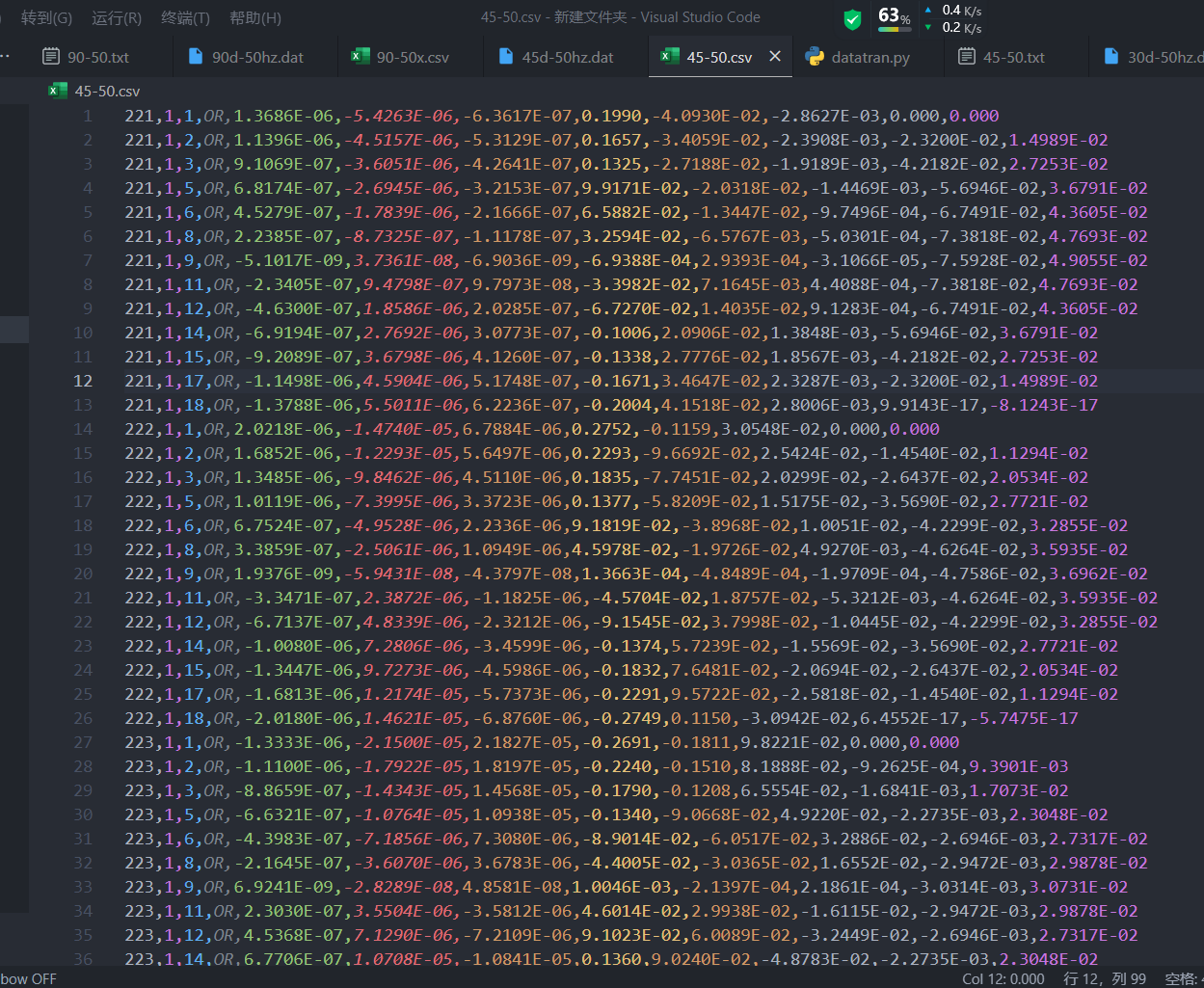Click the Excel icon on 45-50.csv tab
The width and height of the screenshot is (1204, 988).
click(x=670, y=57)
